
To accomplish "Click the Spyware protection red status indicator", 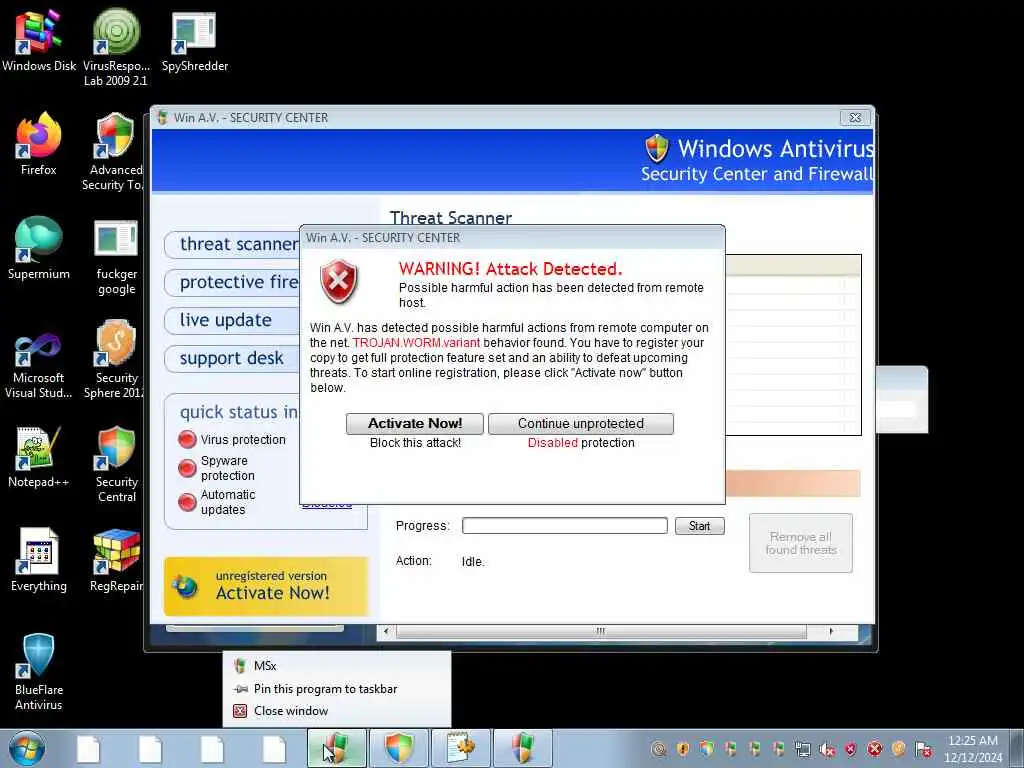I will coord(187,468).
